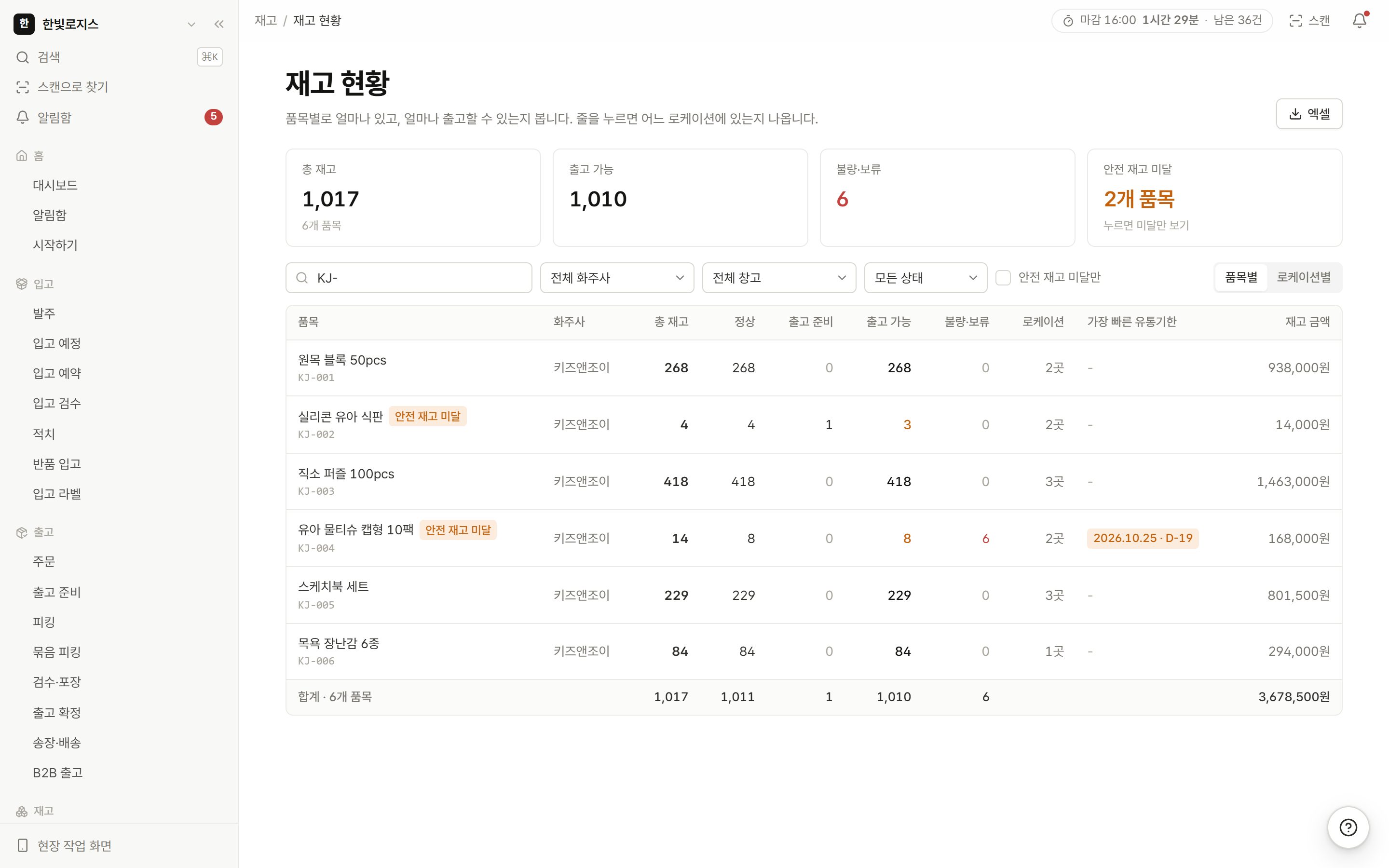The width and height of the screenshot is (1389, 868).
Task: Open 입고 검수 in sidebar
Action: (x=57, y=403)
